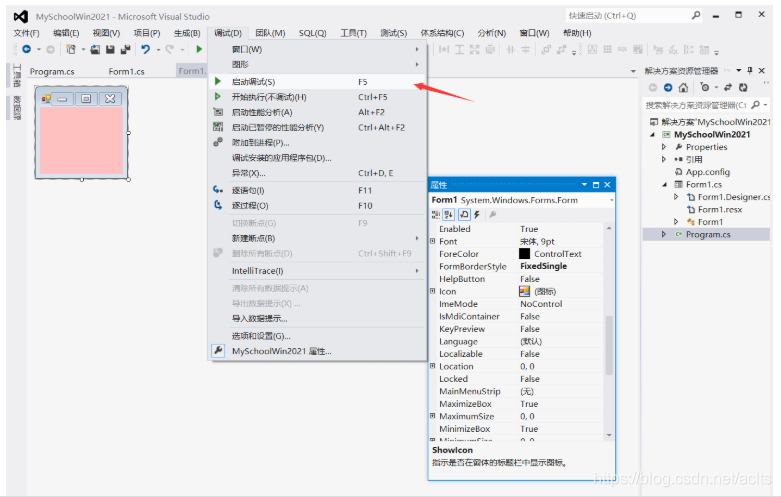Click the Visual Studio logo icon
Viewport: 781px width, 497px height.
[x=20, y=16]
